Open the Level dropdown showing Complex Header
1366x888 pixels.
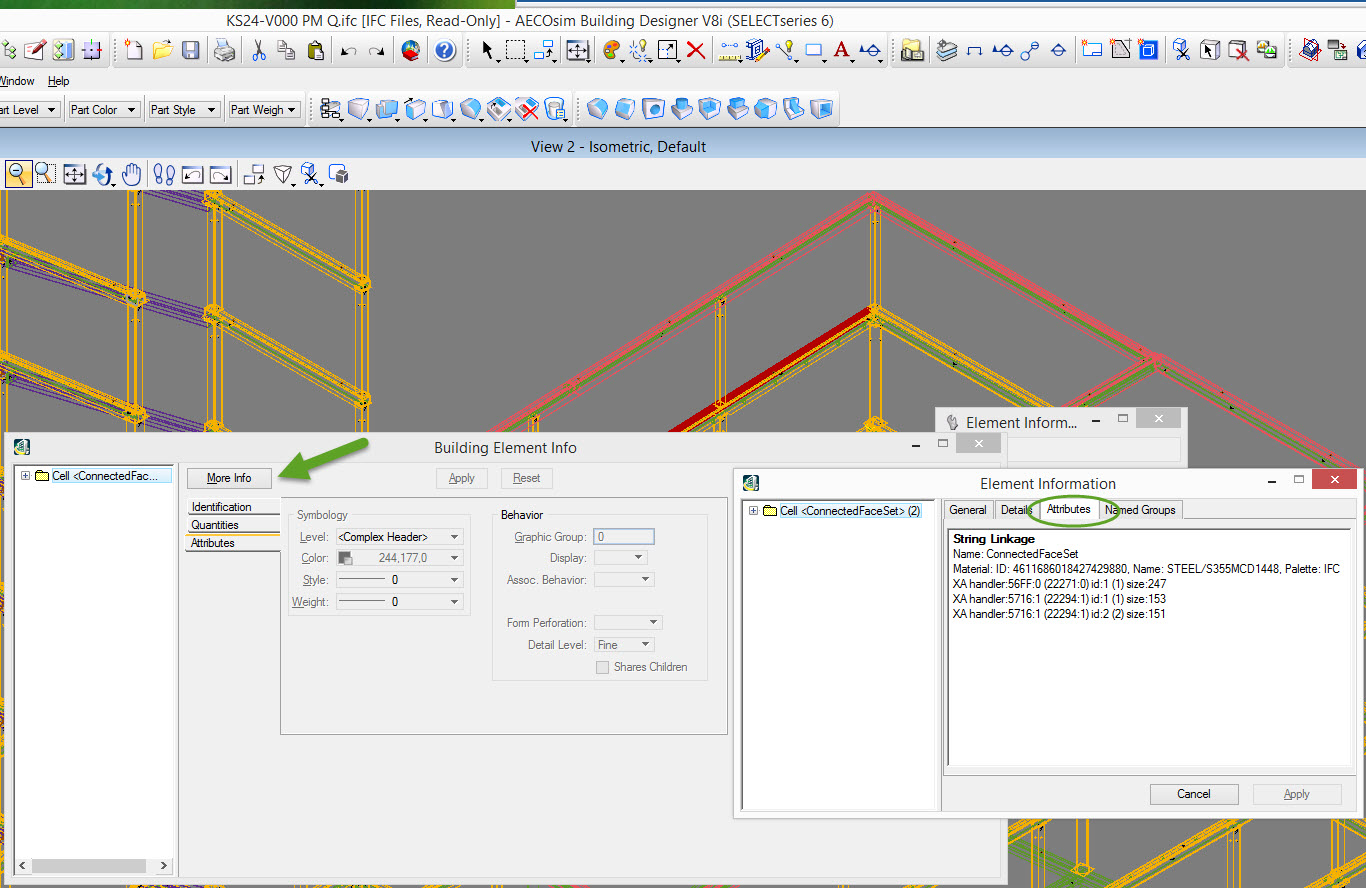[399, 537]
